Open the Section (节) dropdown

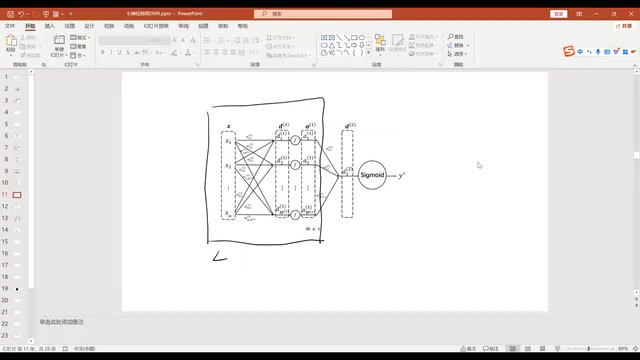78,55
